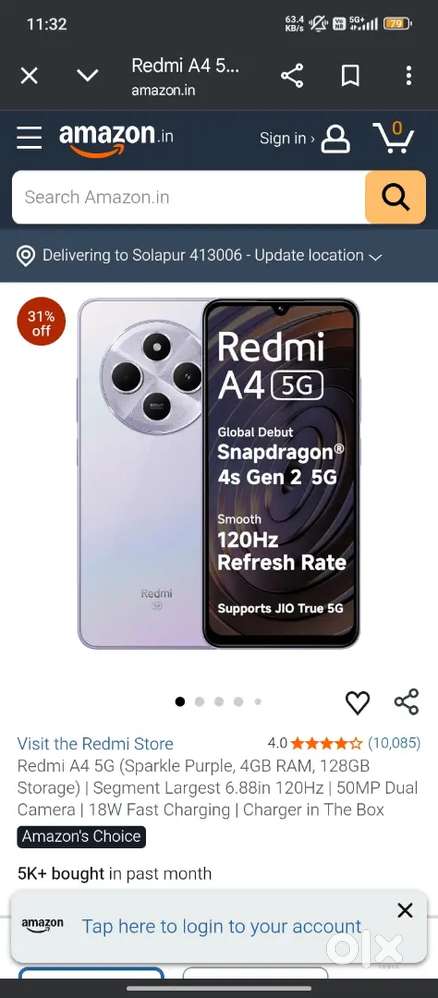Go to Amazon.in home logo
This screenshot has height=998, width=438.
click(x=116, y=138)
